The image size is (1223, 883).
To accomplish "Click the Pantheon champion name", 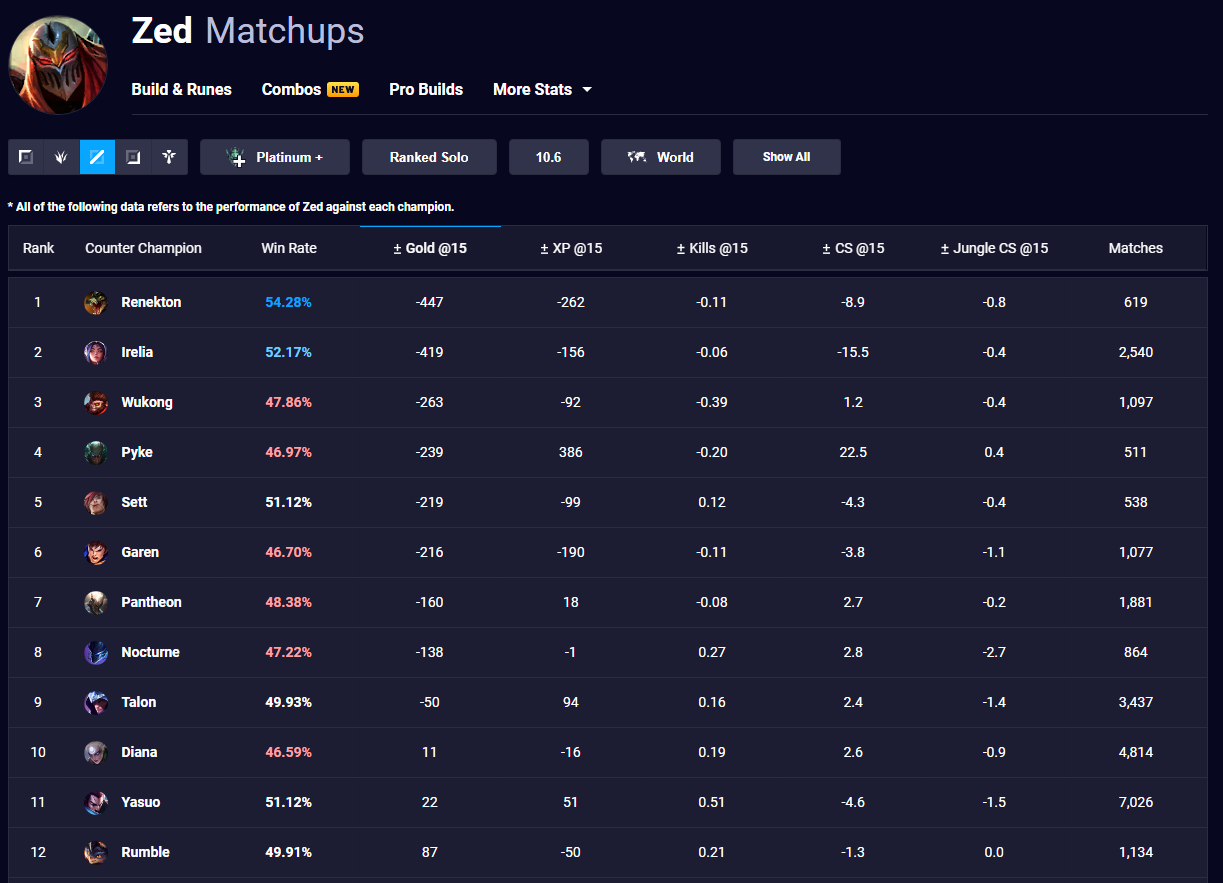I will pyautogui.click(x=151, y=602).
